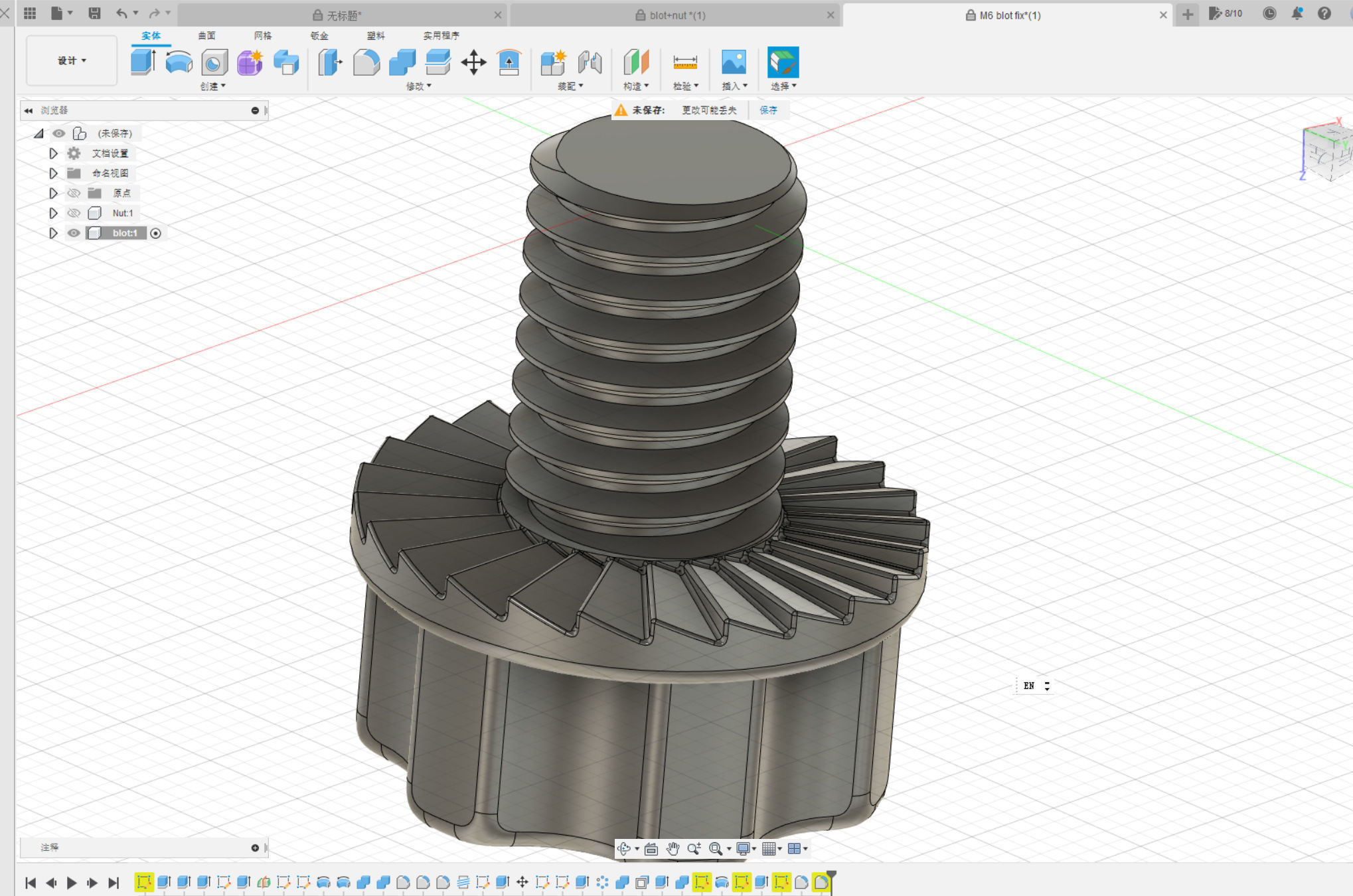The height and width of the screenshot is (896, 1353).
Task: Select the Pan hand tool
Action: pyautogui.click(x=673, y=848)
